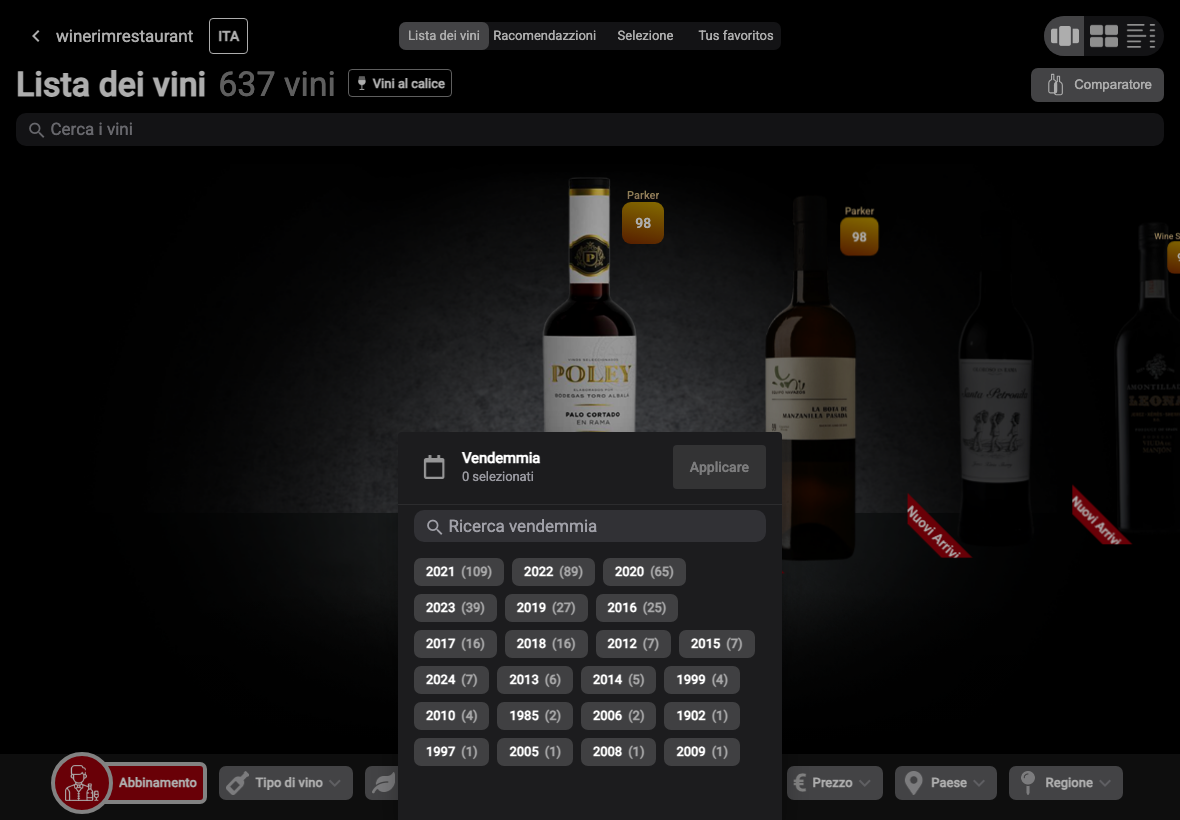Switch to list view layout icon
This screenshot has width=1180, height=820.
tap(1140, 35)
